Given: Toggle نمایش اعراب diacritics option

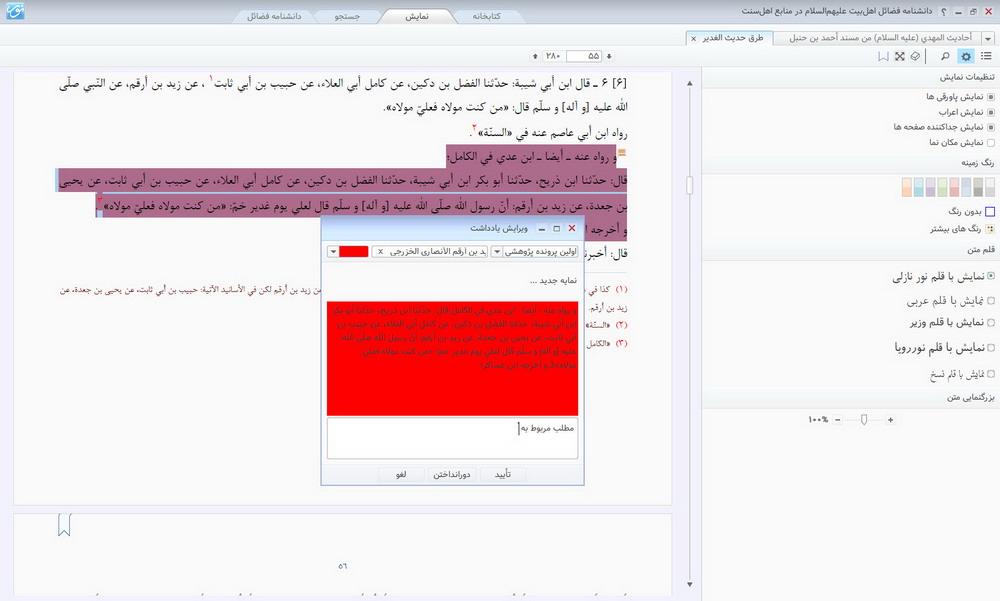Looking at the screenshot, I should coord(966,112).
